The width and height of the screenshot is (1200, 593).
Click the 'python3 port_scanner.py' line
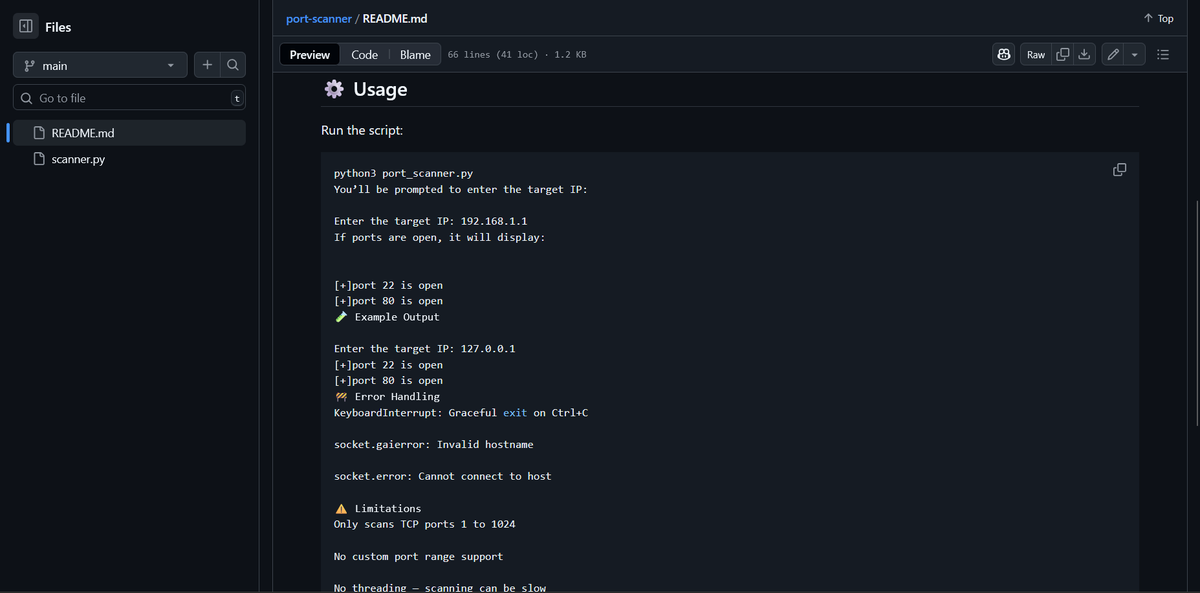point(403,173)
